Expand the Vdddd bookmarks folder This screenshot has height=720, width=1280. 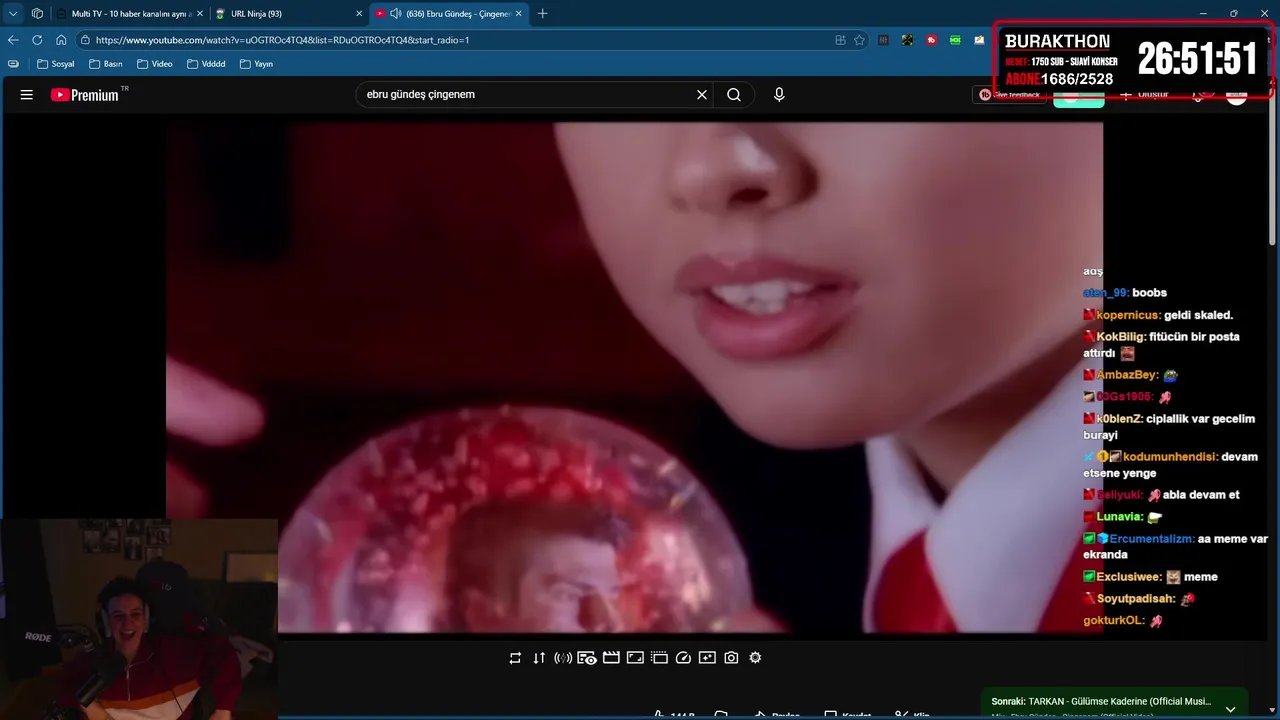[x=207, y=64]
